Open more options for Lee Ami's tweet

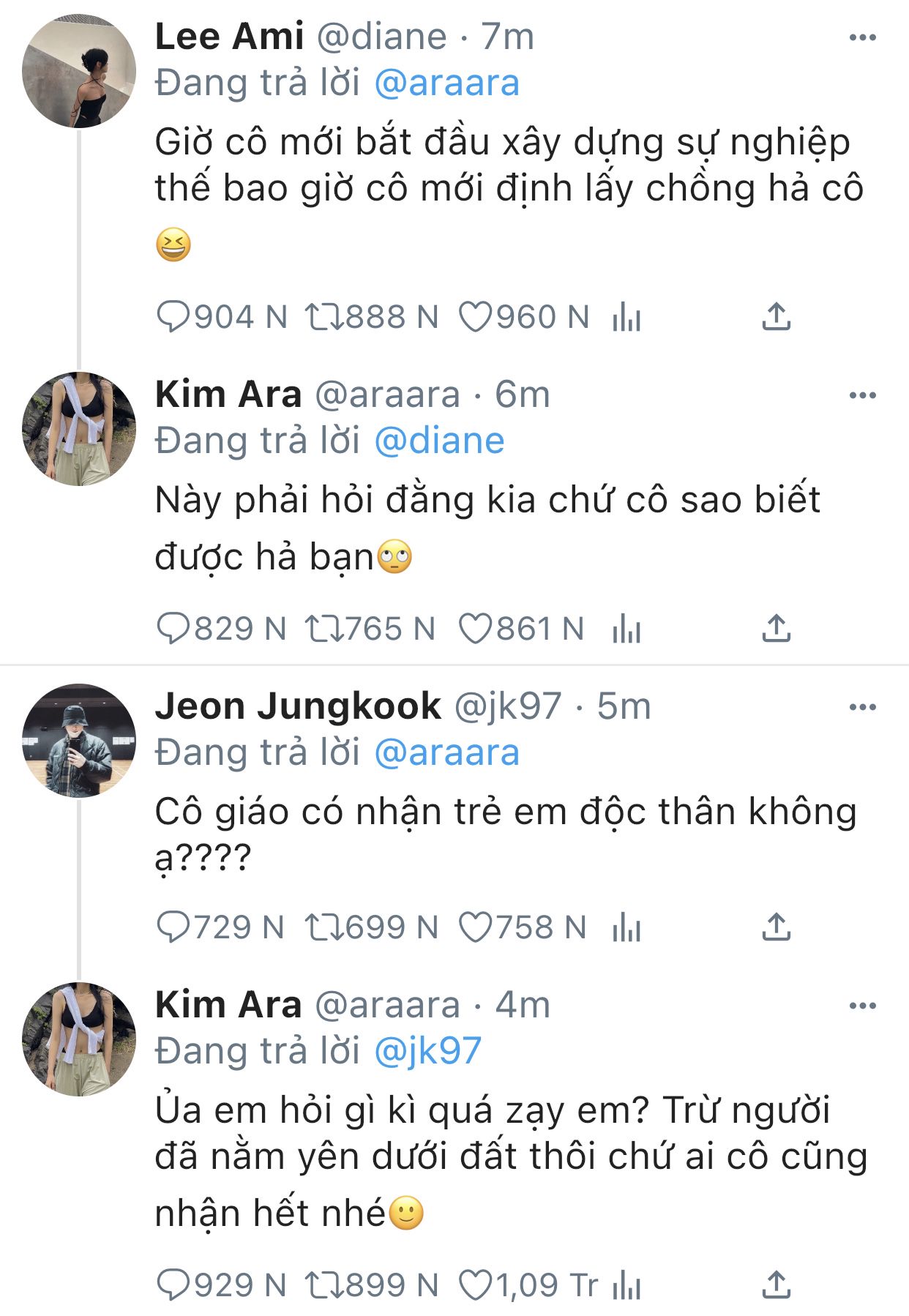click(x=862, y=38)
